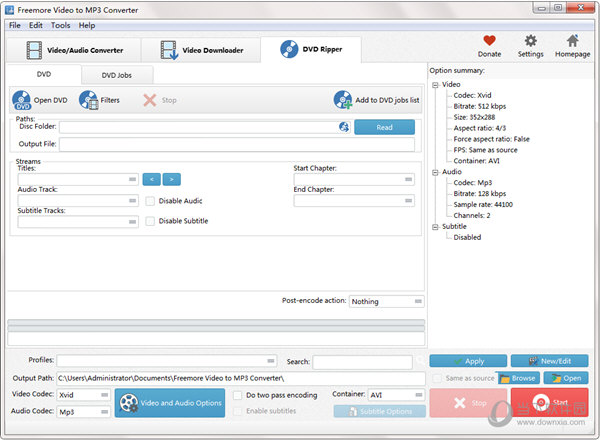The height and width of the screenshot is (440, 600).
Task: Enable Disable Audio checkbox
Action: [150, 201]
